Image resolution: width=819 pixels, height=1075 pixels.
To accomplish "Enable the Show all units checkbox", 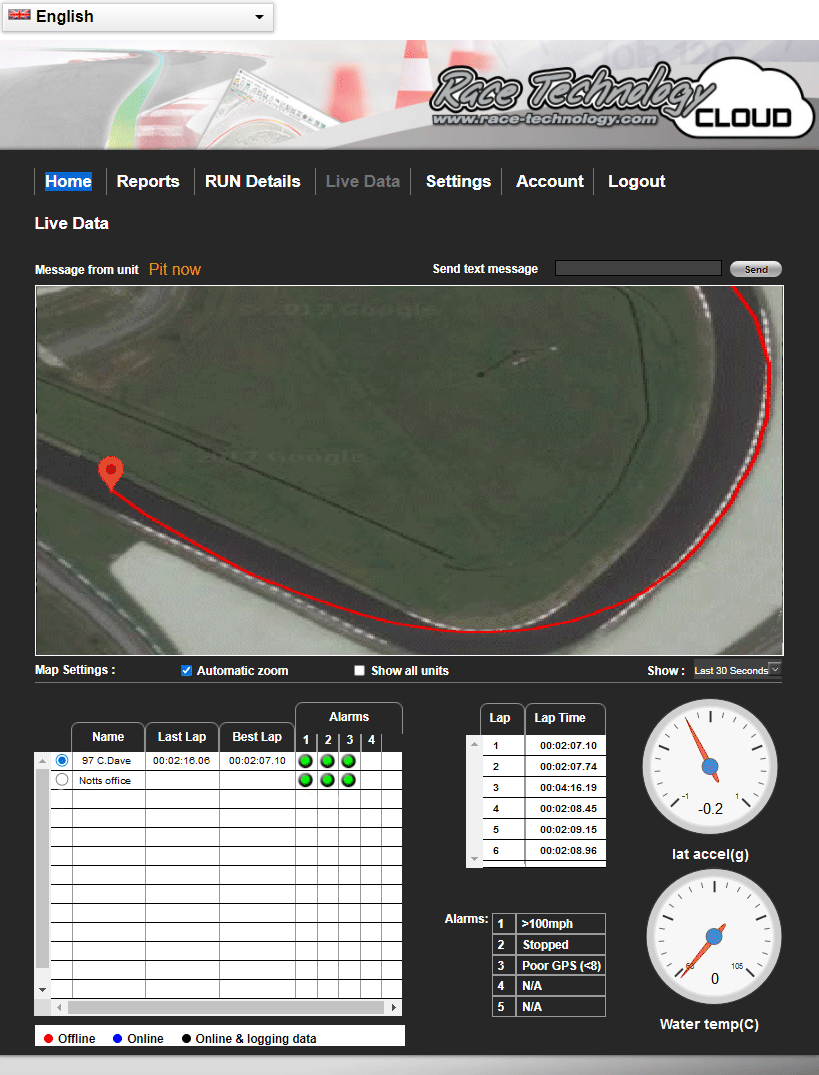I will click(x=359, y=670).
